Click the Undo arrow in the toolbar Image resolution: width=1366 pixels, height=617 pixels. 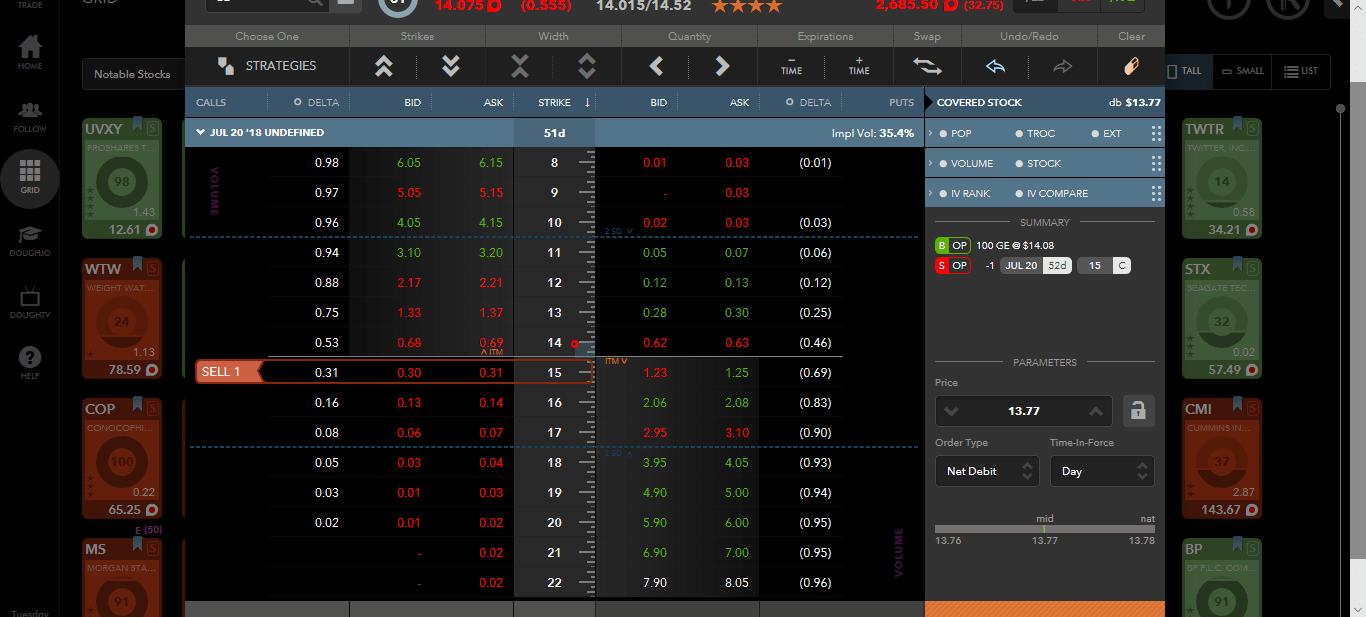pos(994,66)
